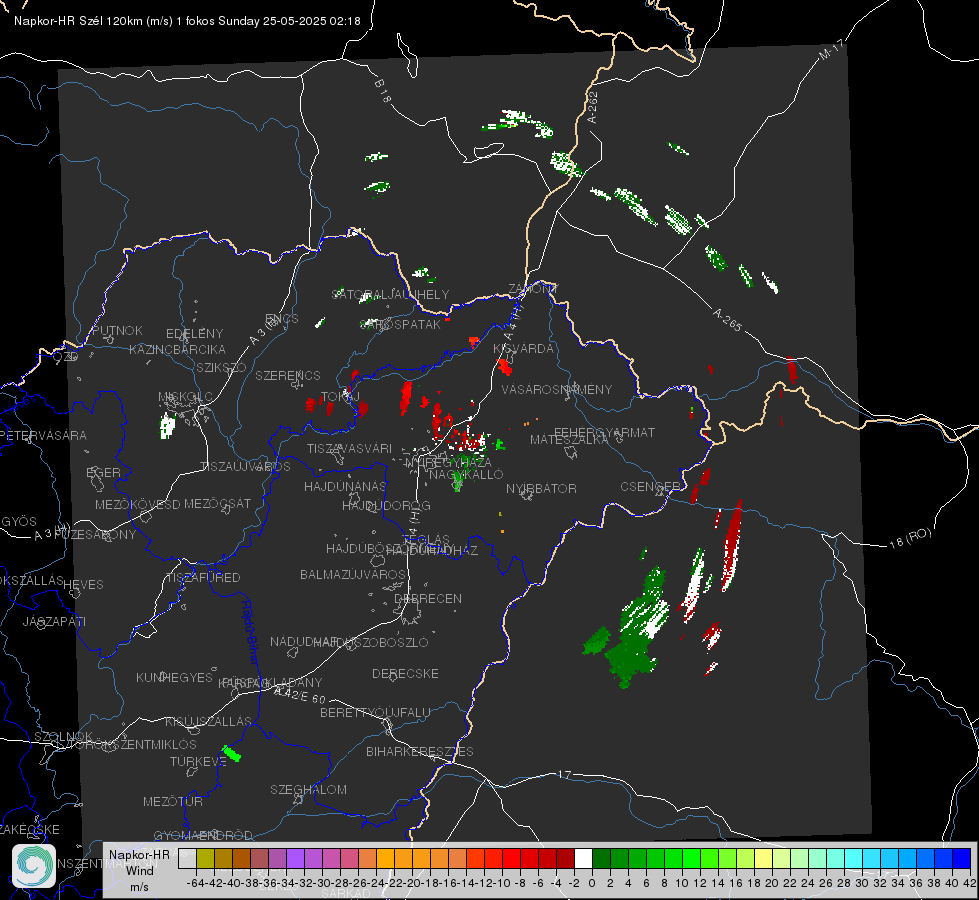This screenshot has height=900, width=979.
Task: Click the A-262 road label
Action: pyautogui.click(x=593, y=107)
